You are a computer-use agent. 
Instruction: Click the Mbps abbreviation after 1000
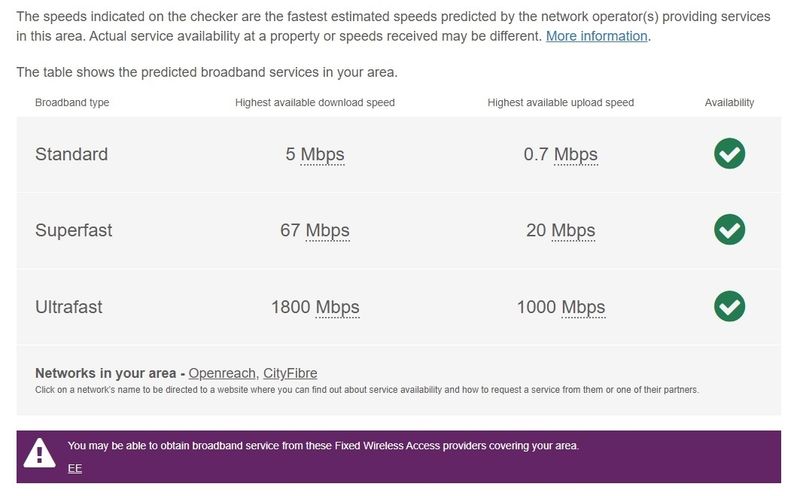tap(583, 307)
